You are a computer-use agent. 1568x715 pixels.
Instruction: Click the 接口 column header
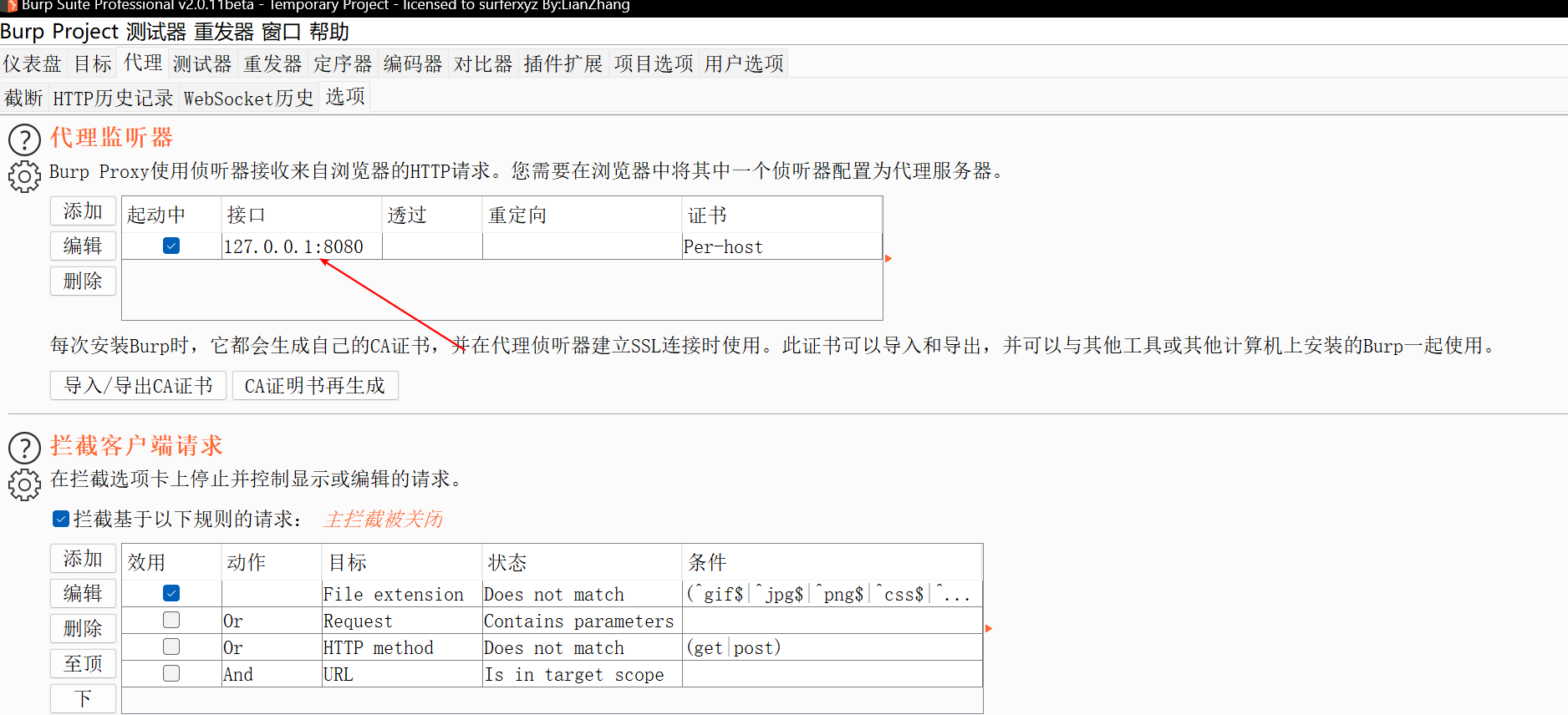coord(302,215)
